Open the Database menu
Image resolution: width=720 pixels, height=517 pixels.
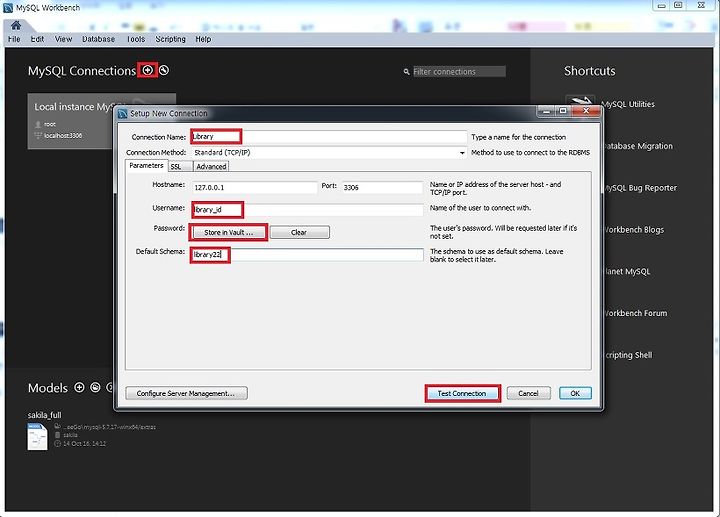coord(98,39)
